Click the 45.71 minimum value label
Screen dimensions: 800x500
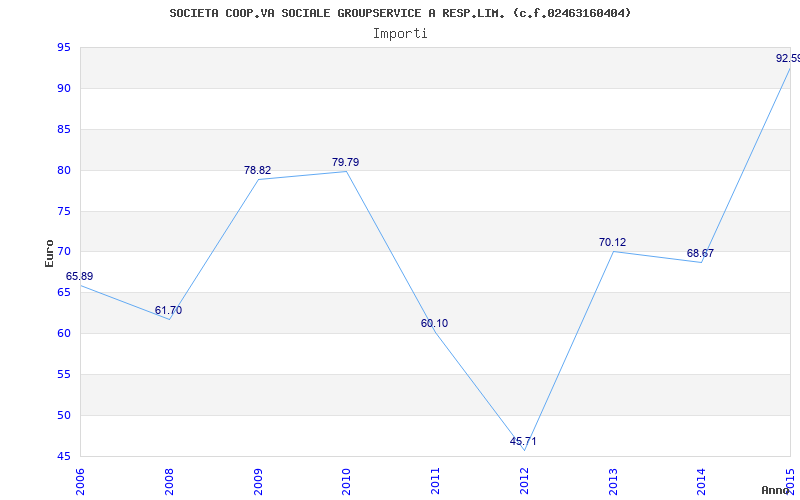[523, 441]
